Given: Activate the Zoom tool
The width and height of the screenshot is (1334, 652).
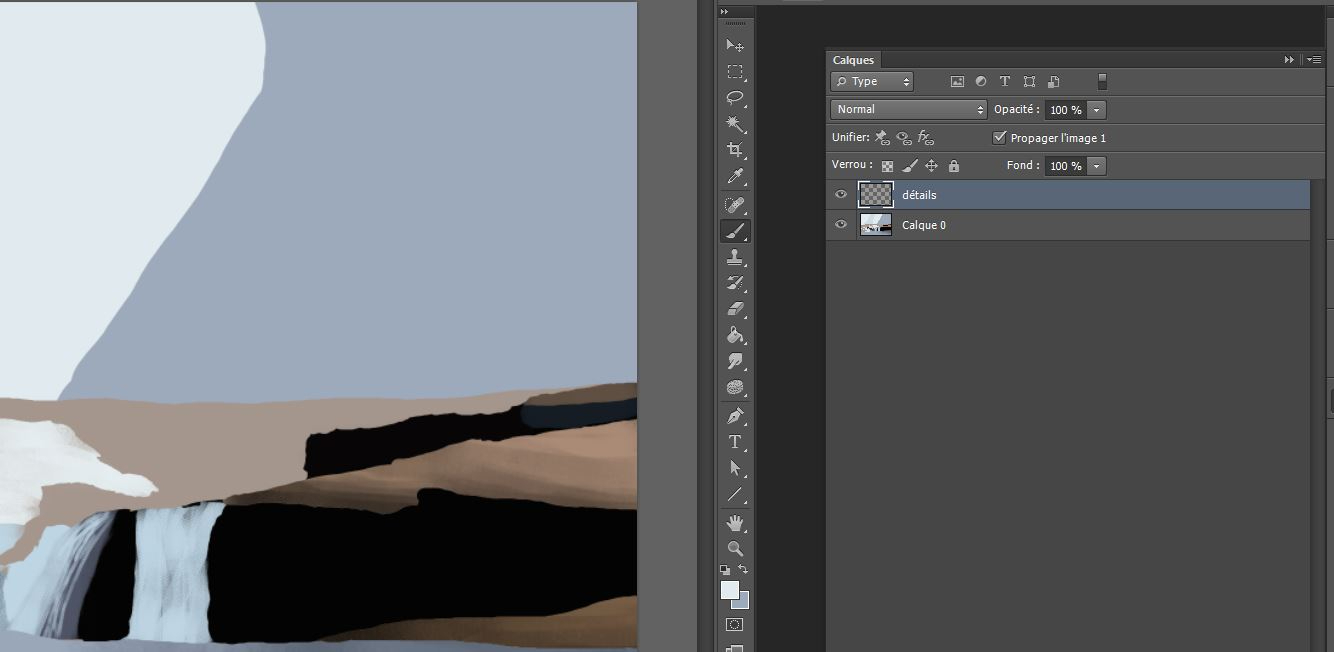Looking at the screenshot, I should [x=734, y=548].
